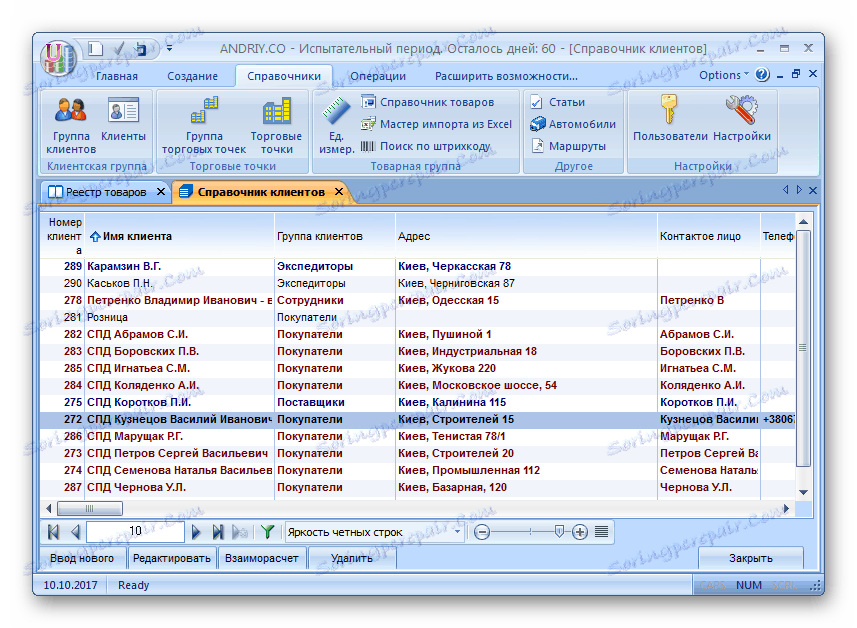Go to first record button

pos(54,532)
